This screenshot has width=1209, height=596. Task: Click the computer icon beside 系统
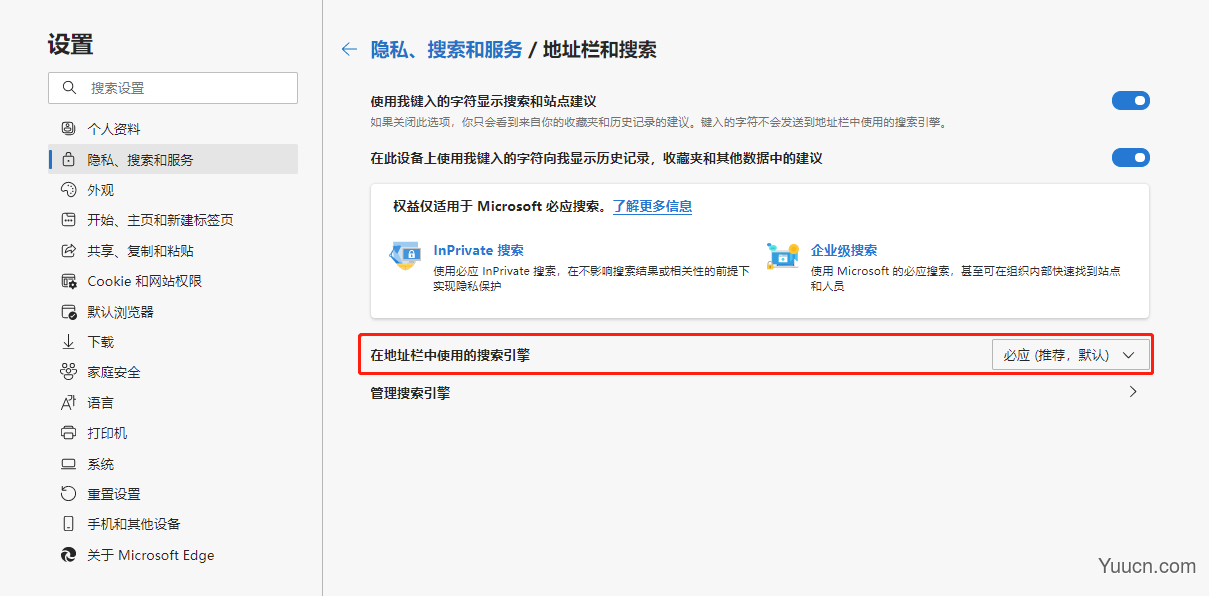(68, 464)
